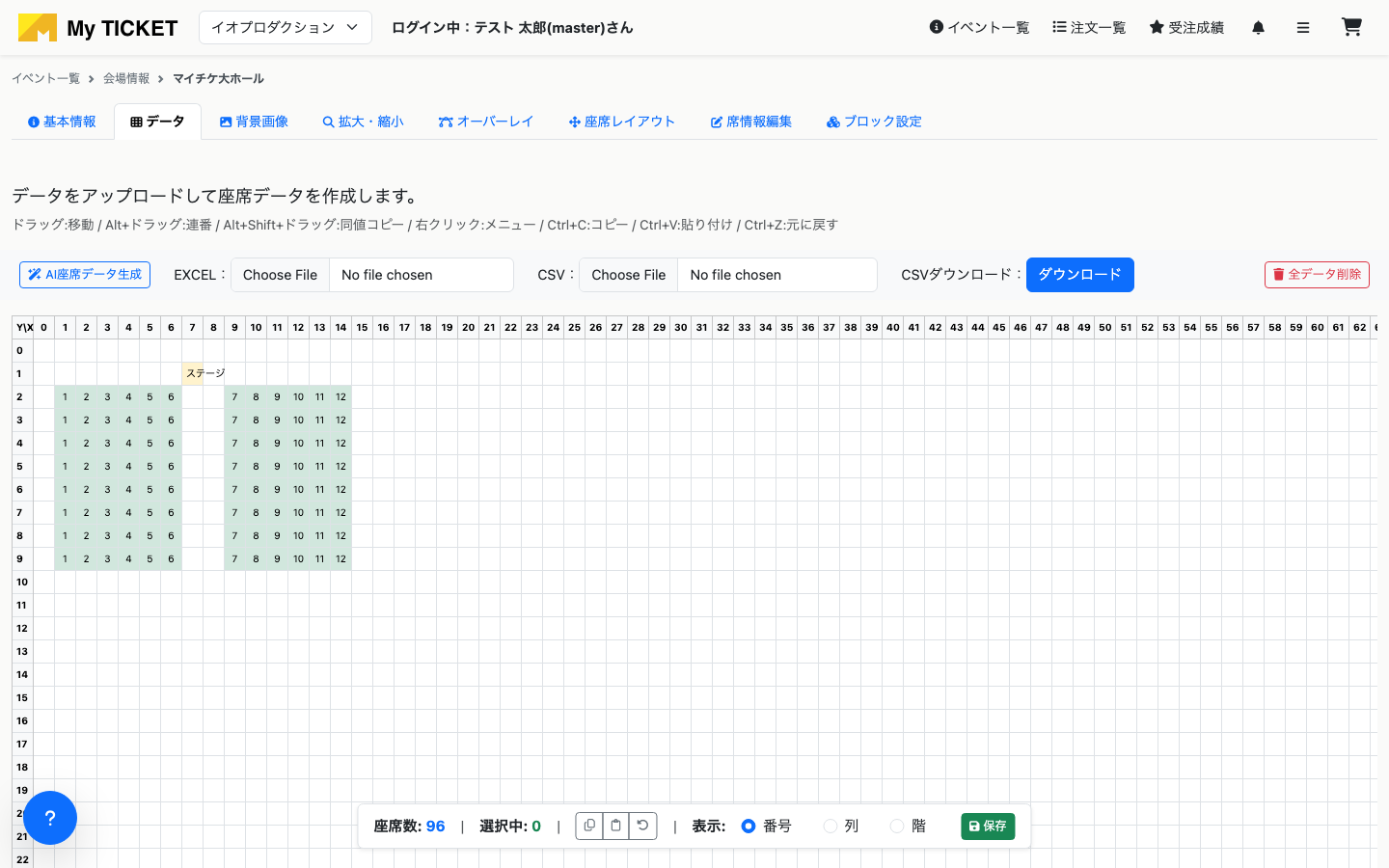The height and width of the screenshot is (868, 1389).
Task: Open the blue help question mark button
Action: [x=50, y=818]
